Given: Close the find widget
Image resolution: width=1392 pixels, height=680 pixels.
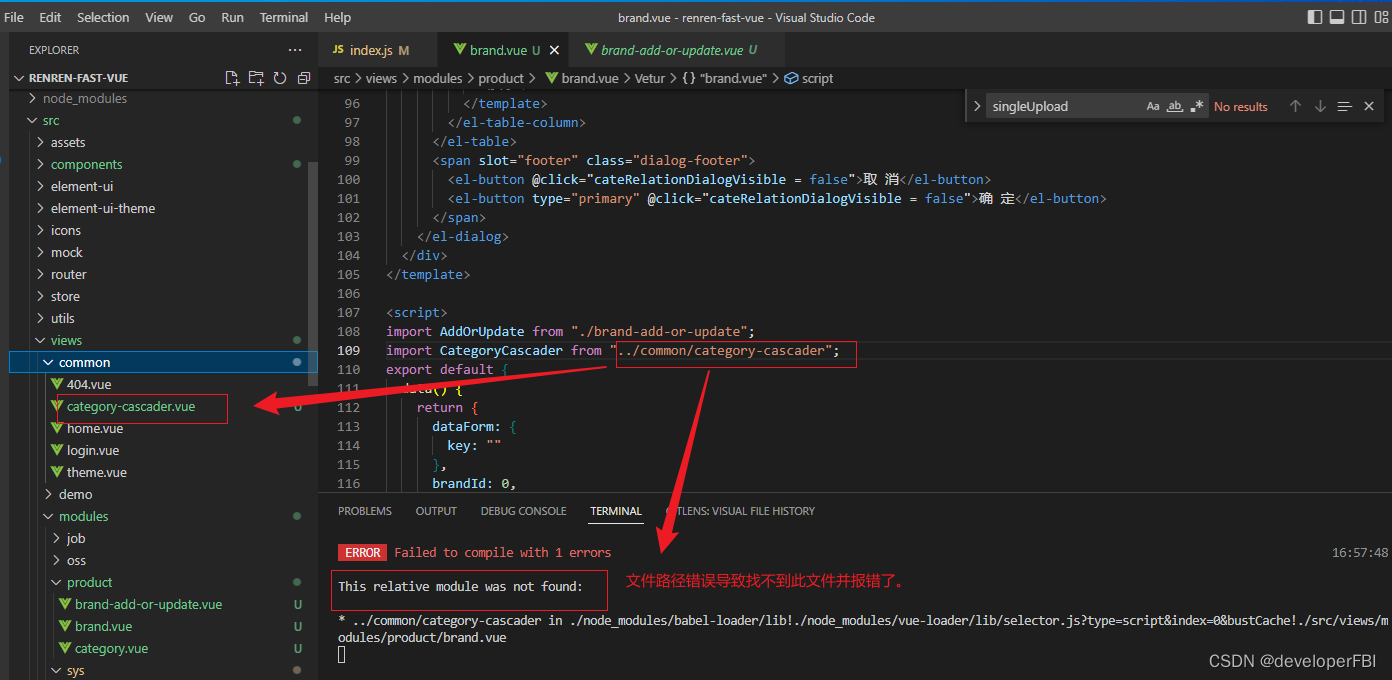Looking at the screenshot, I should pos(1369,106).
